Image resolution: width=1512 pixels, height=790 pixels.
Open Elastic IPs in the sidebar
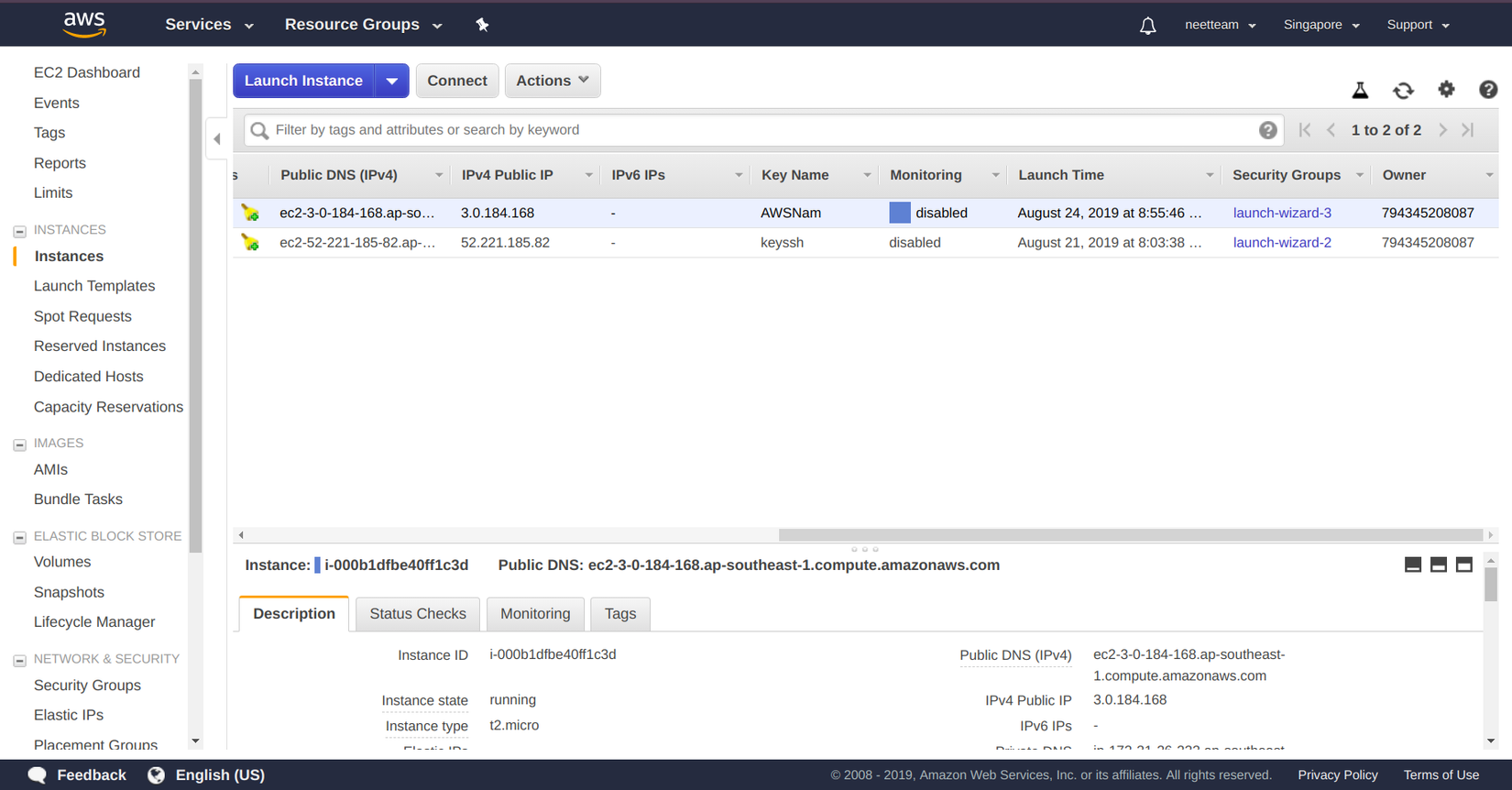(x=69, y=715)
